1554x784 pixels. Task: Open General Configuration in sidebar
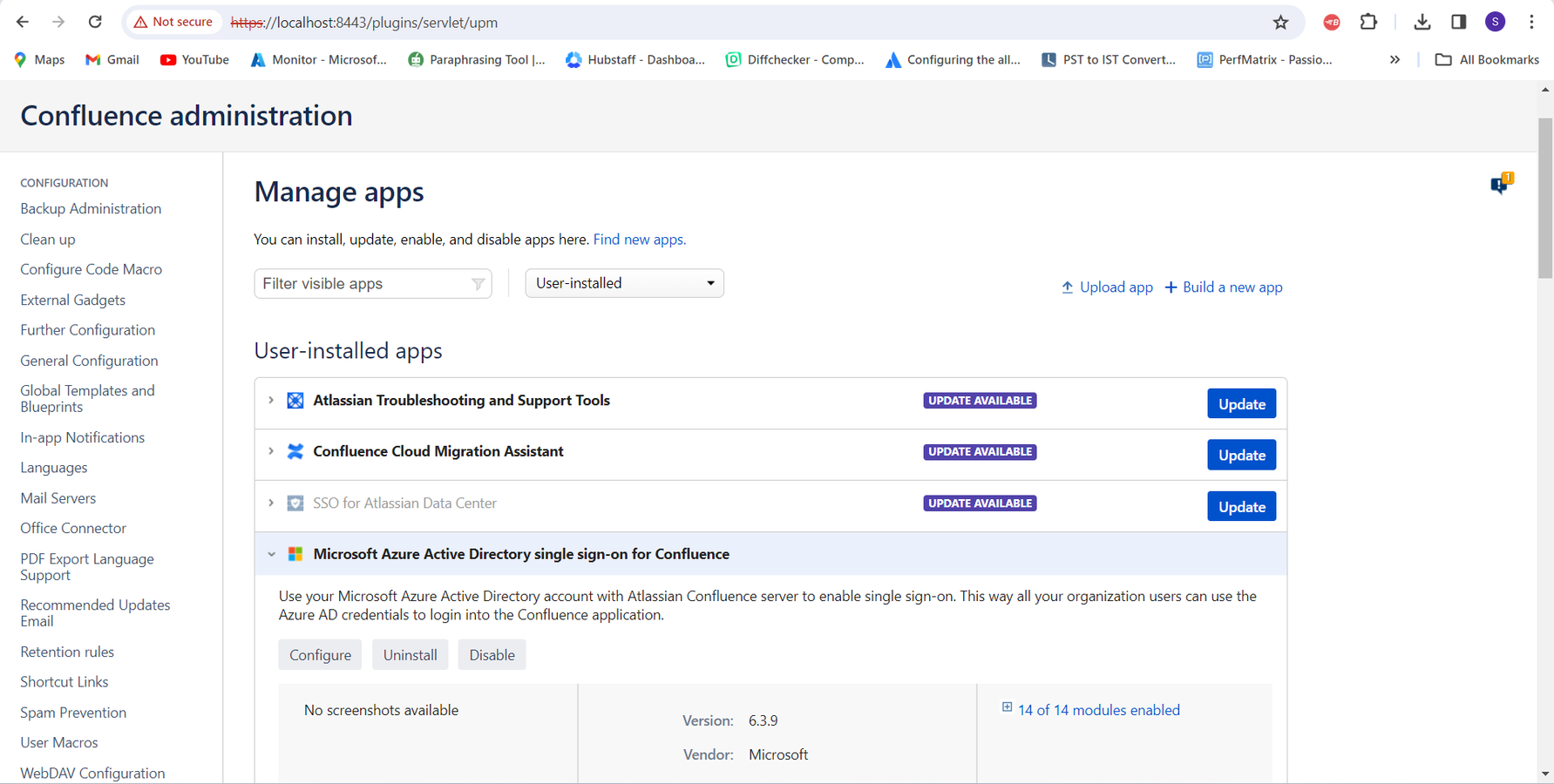coord(89,361)
